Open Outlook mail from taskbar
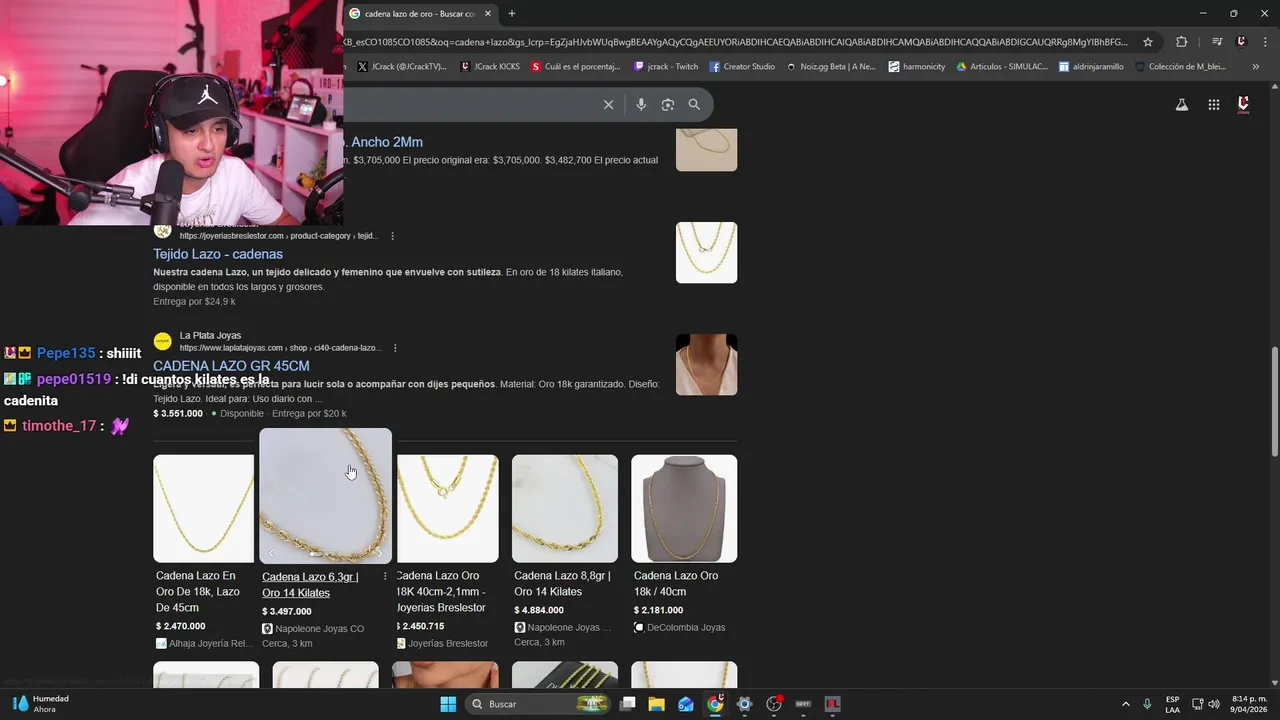 coord(686,704)
